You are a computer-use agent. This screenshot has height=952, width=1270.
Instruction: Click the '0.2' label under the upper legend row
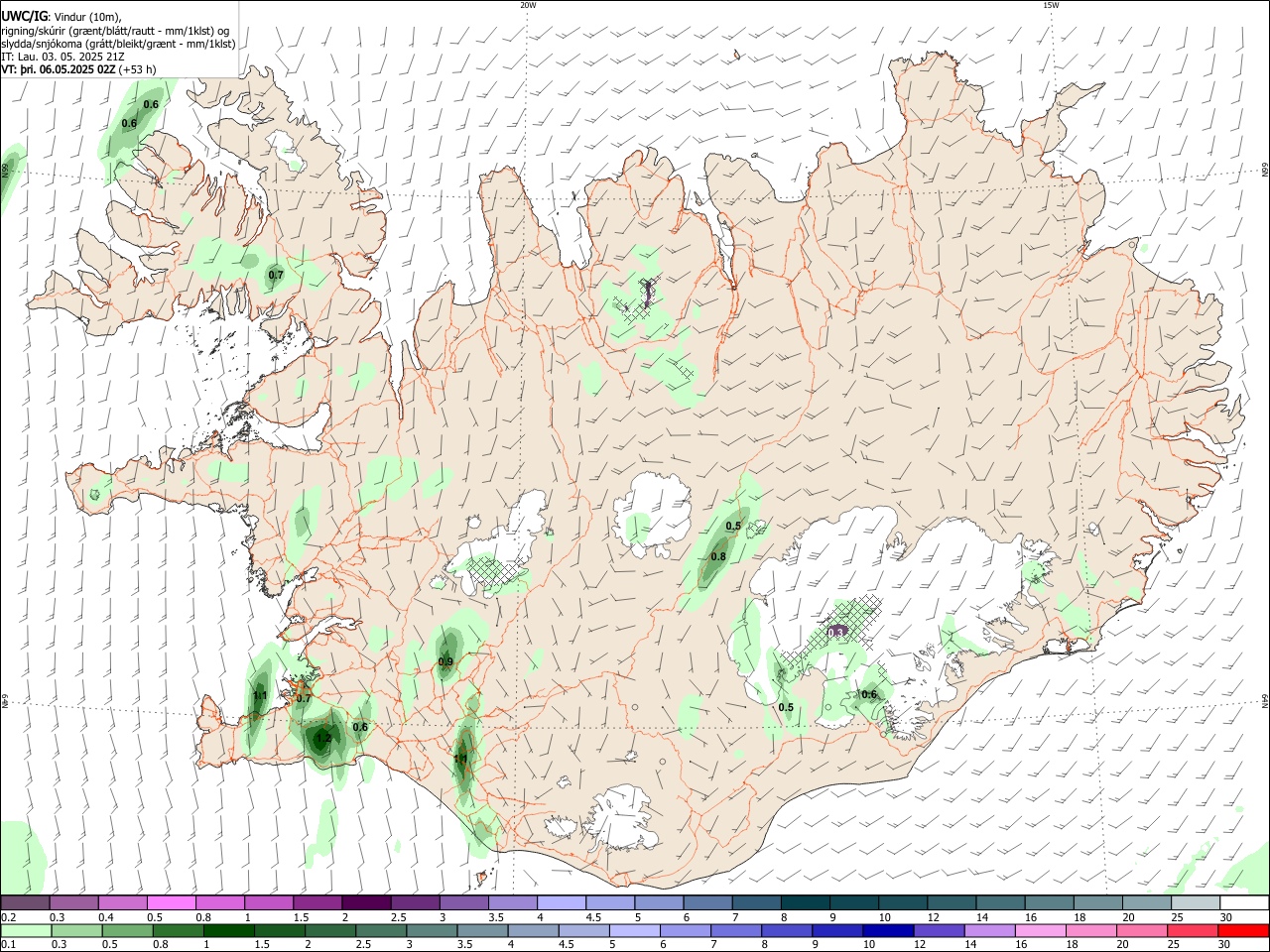click(x=8, y=917)
